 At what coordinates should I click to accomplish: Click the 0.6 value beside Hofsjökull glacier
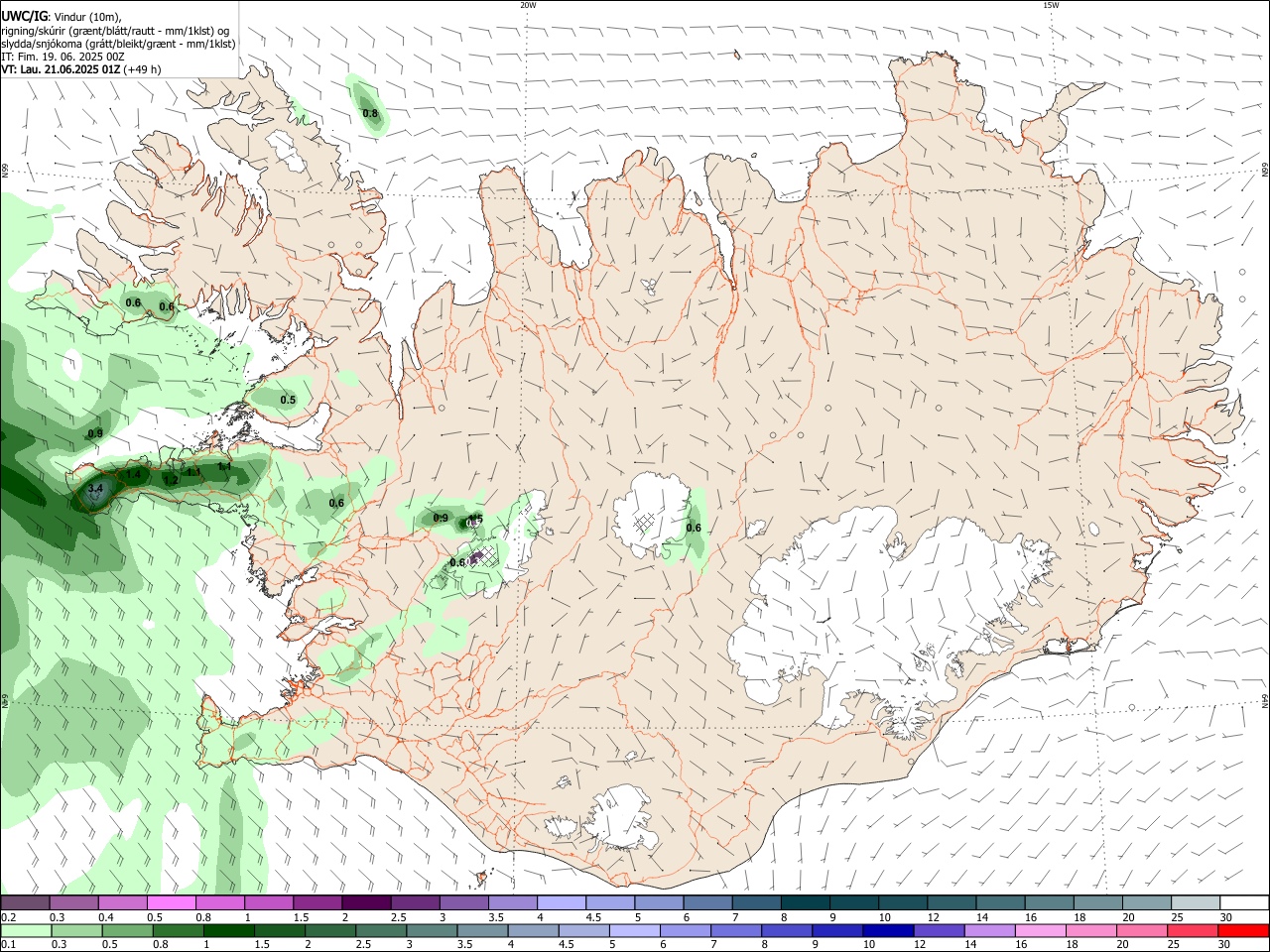pos(694,529)
